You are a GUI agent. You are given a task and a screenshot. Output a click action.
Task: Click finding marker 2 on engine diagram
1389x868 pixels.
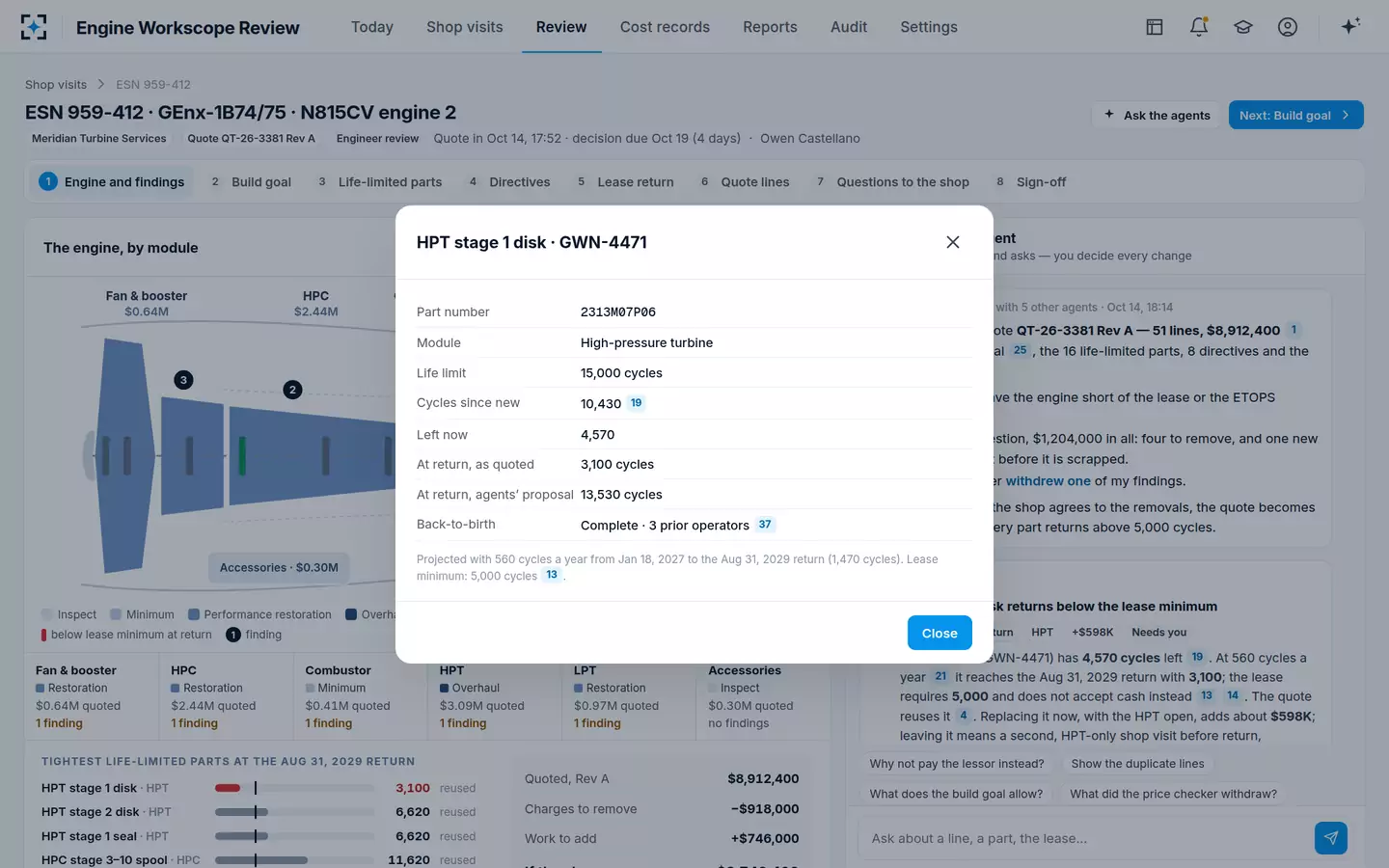(x=292, y=390)
